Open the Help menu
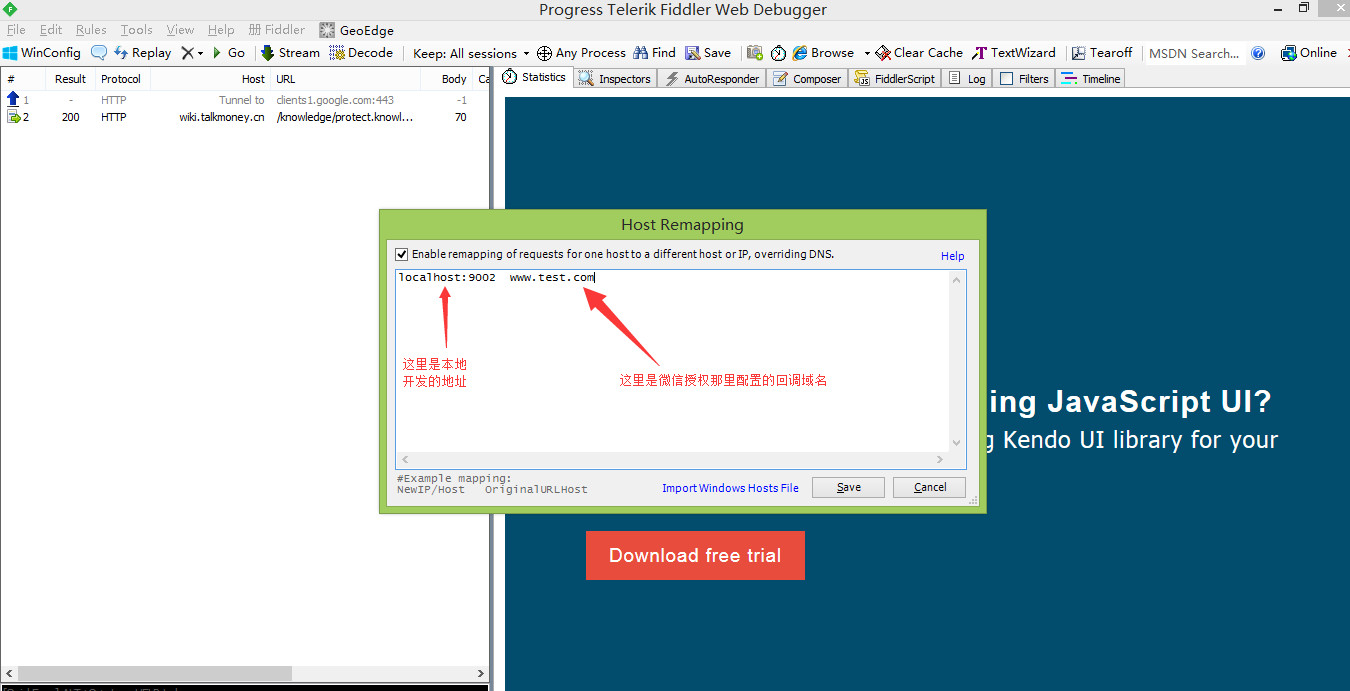 pyautogui.click(x=221, y=30)
